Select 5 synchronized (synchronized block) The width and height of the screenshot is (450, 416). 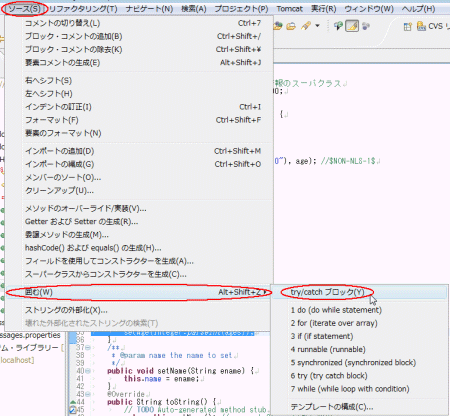click(360, 363)
